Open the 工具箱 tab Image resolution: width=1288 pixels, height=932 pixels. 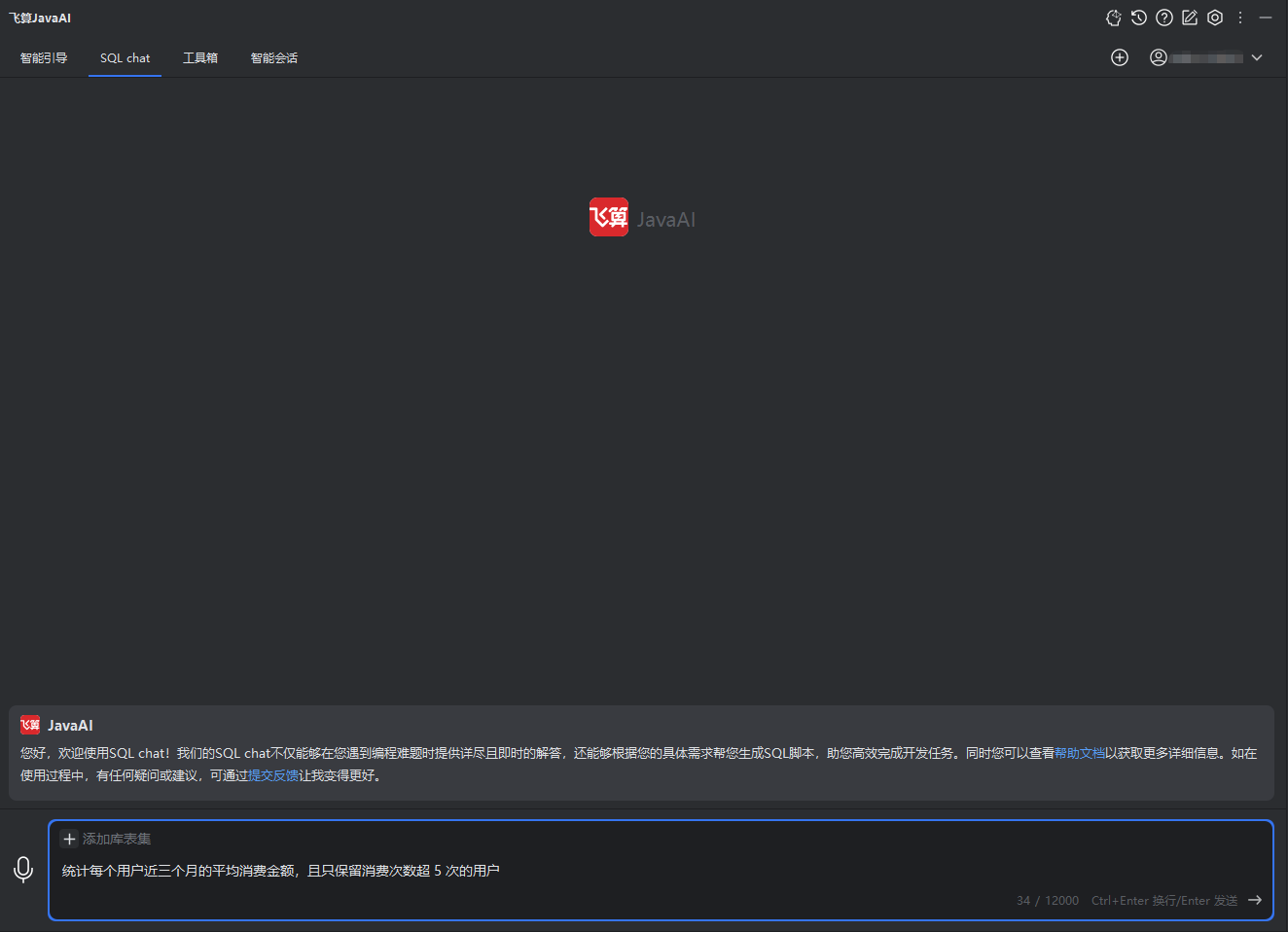coord(200,58)
